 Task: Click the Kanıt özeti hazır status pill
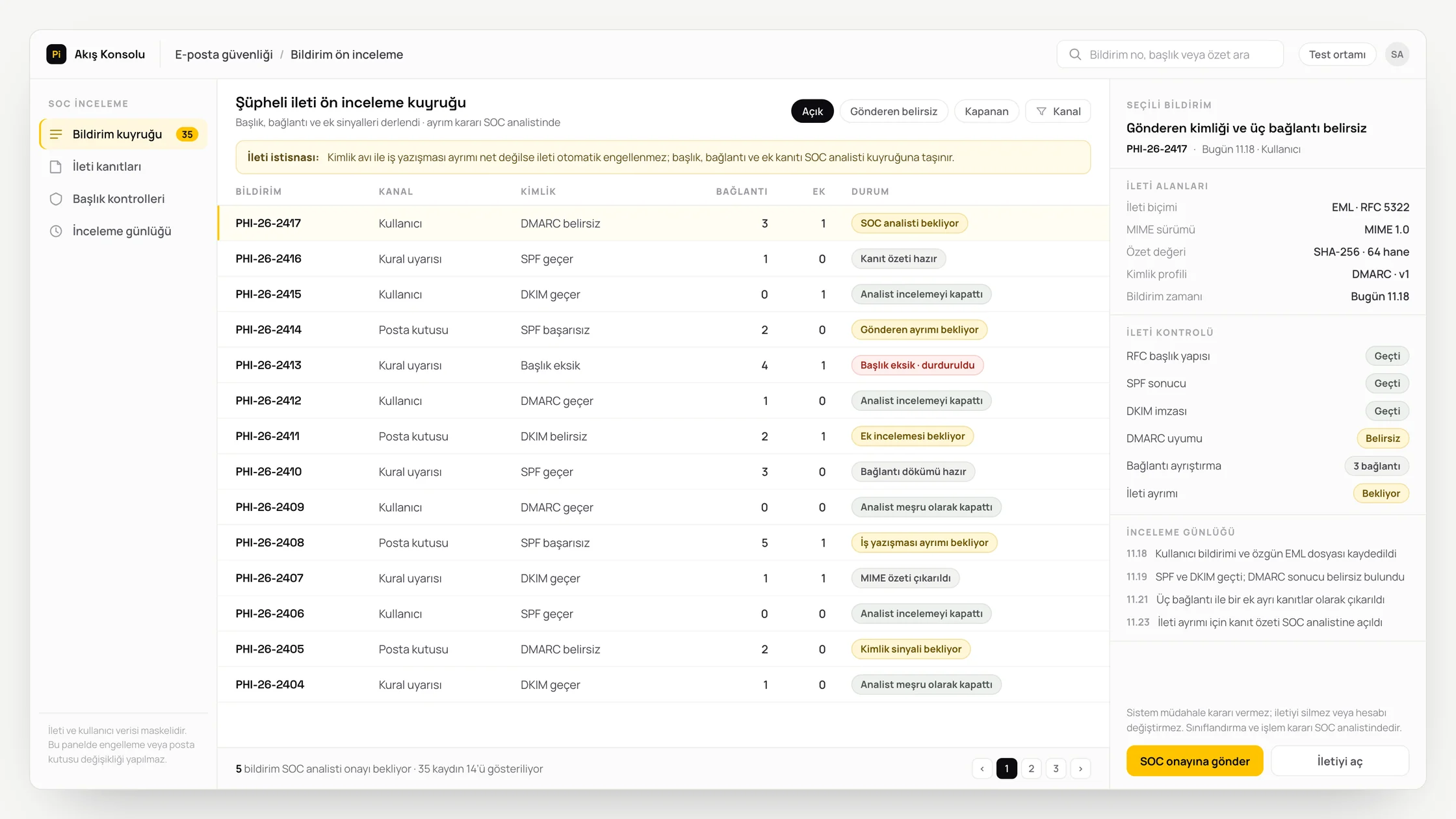tap(898, 259)
